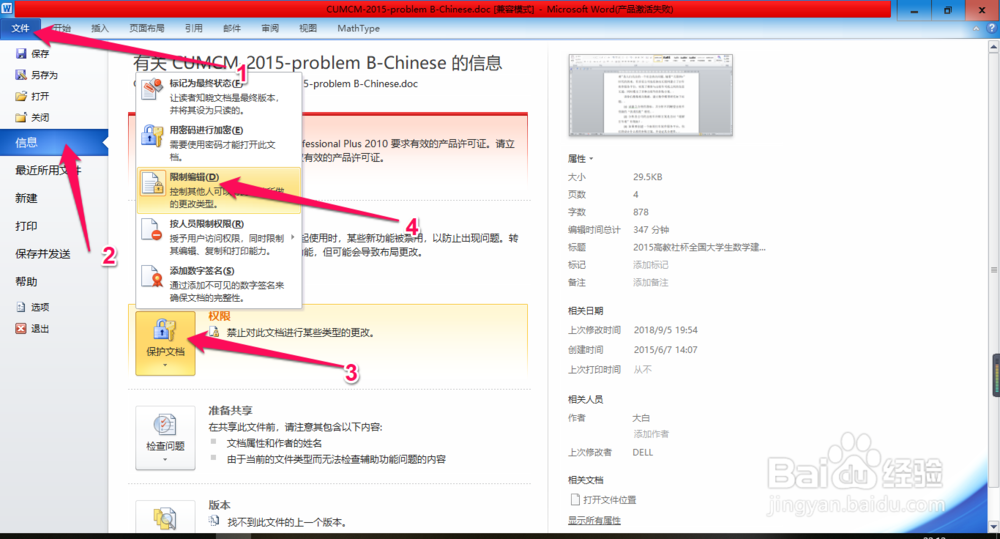This screenshot has height=539, width=1000.
Task: Click the Exit (退出) red icon
Action: 21,329
